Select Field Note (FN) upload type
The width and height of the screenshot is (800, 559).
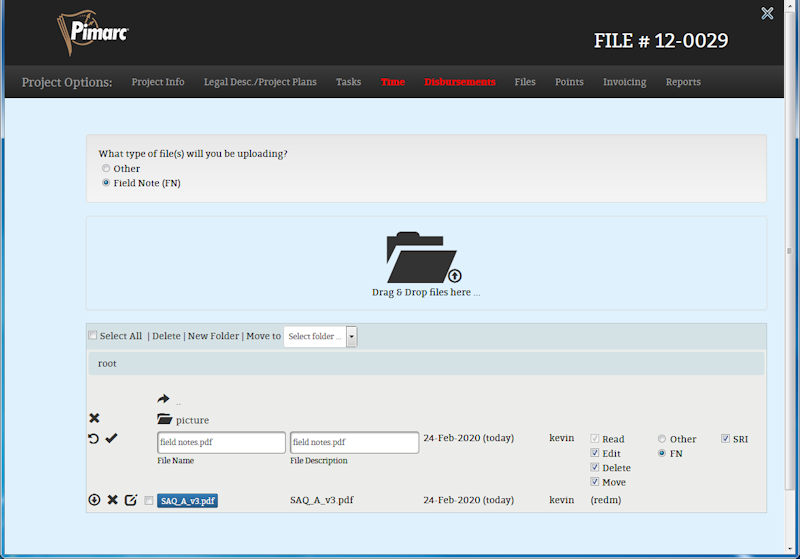coord(106,183)
